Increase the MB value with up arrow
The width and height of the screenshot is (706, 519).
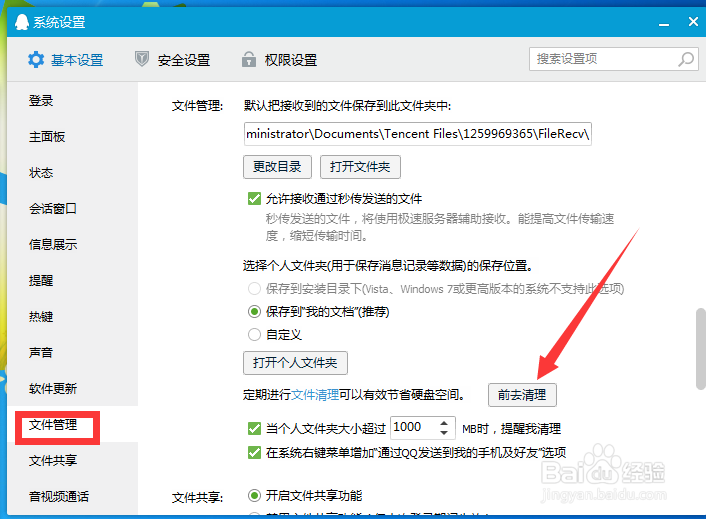(444, 423)
